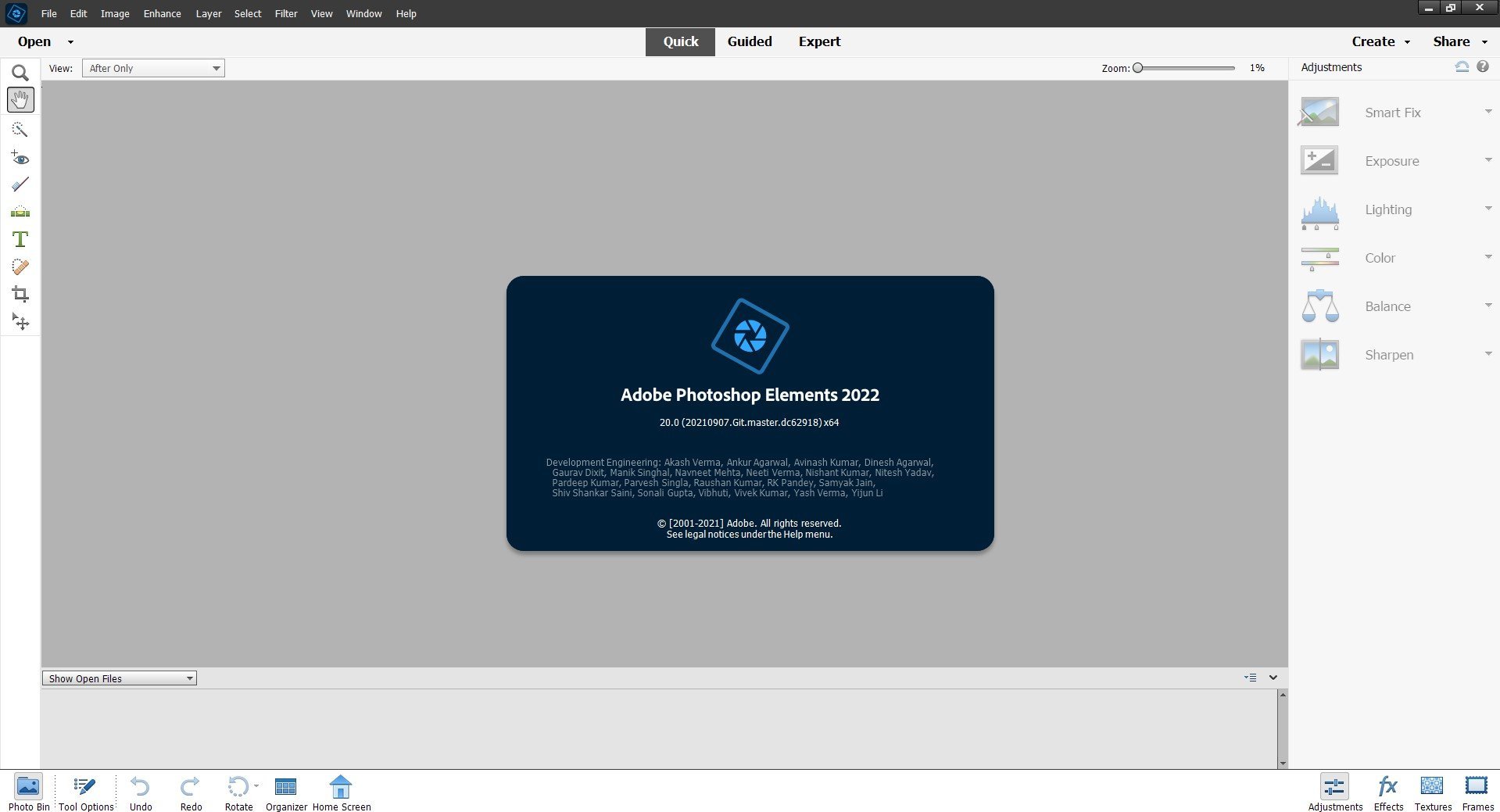The width and height of the screenshot is (1500, 812).
Task: Open the Select menu
Action: point(248,13)
